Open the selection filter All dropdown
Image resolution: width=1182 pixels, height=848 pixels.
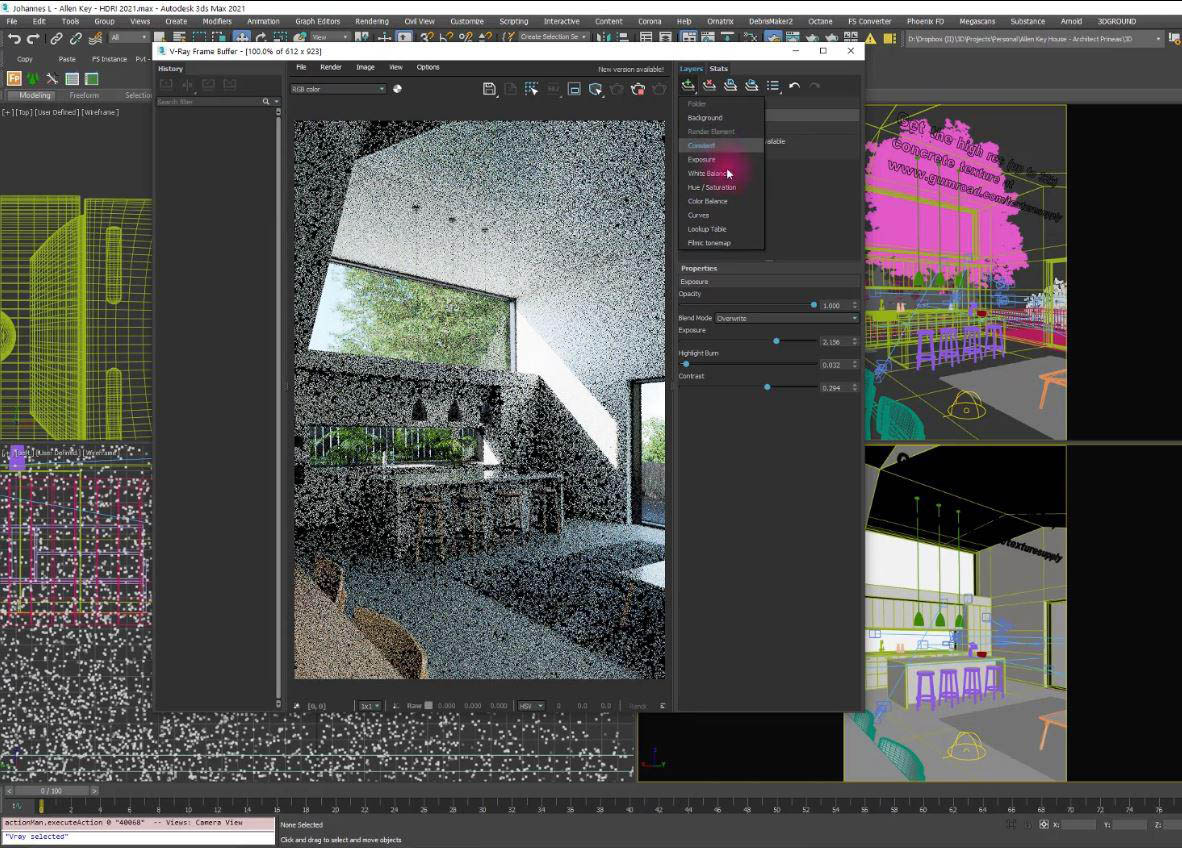(x=127, y=38)
